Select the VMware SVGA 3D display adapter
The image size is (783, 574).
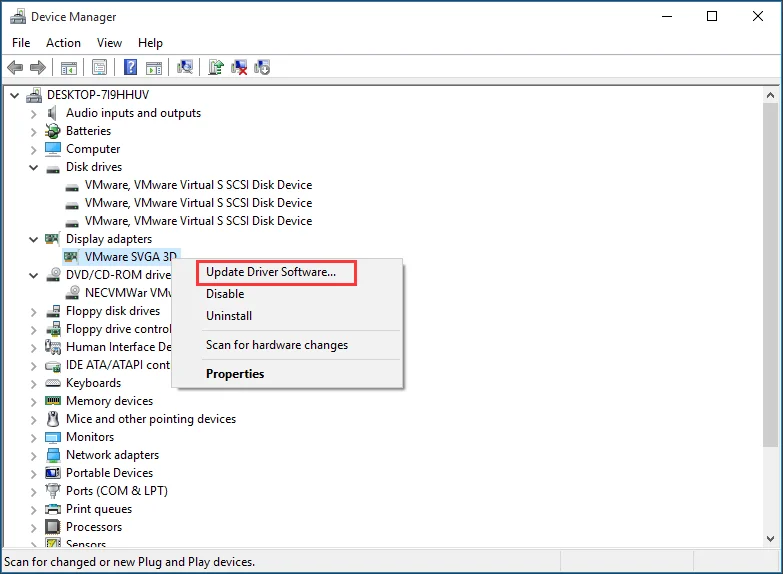pos(130,257)
